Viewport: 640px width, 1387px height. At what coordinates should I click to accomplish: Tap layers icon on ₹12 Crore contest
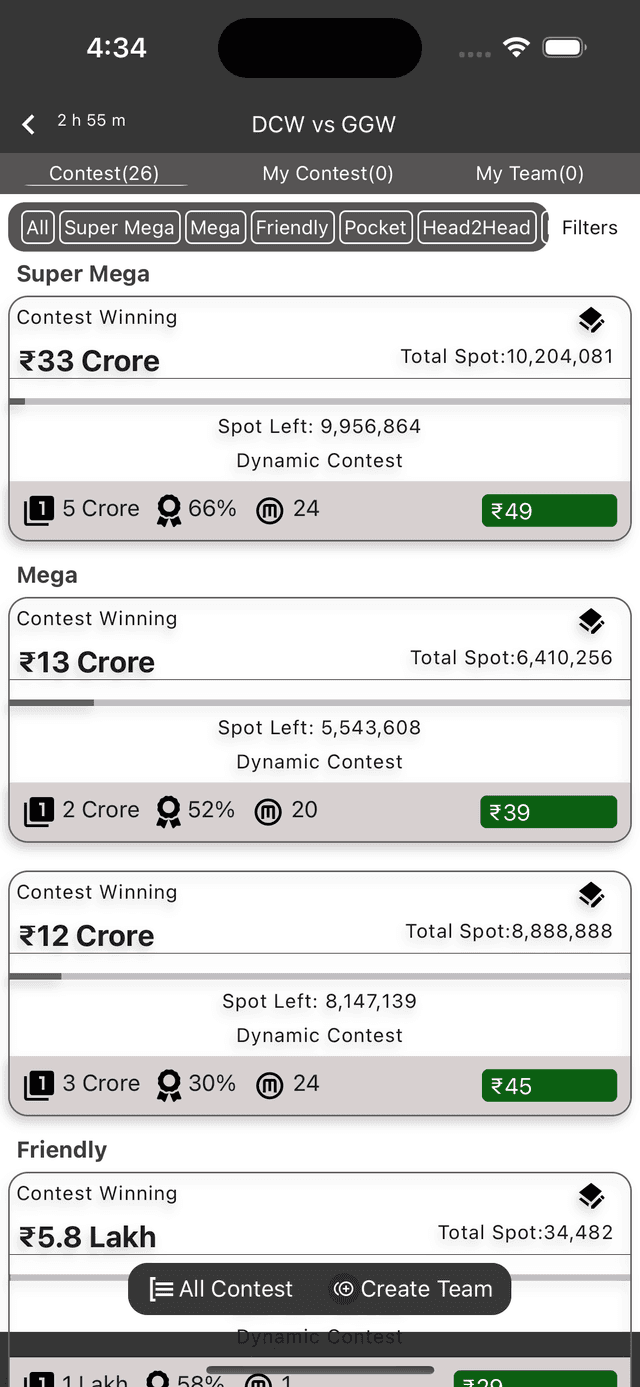pyautogui.click(x=591, y=895)
